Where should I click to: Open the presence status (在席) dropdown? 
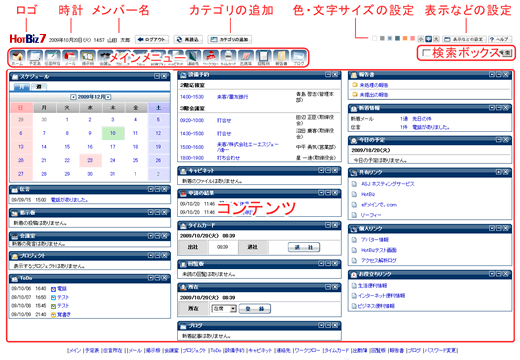(x=224, y=309)
